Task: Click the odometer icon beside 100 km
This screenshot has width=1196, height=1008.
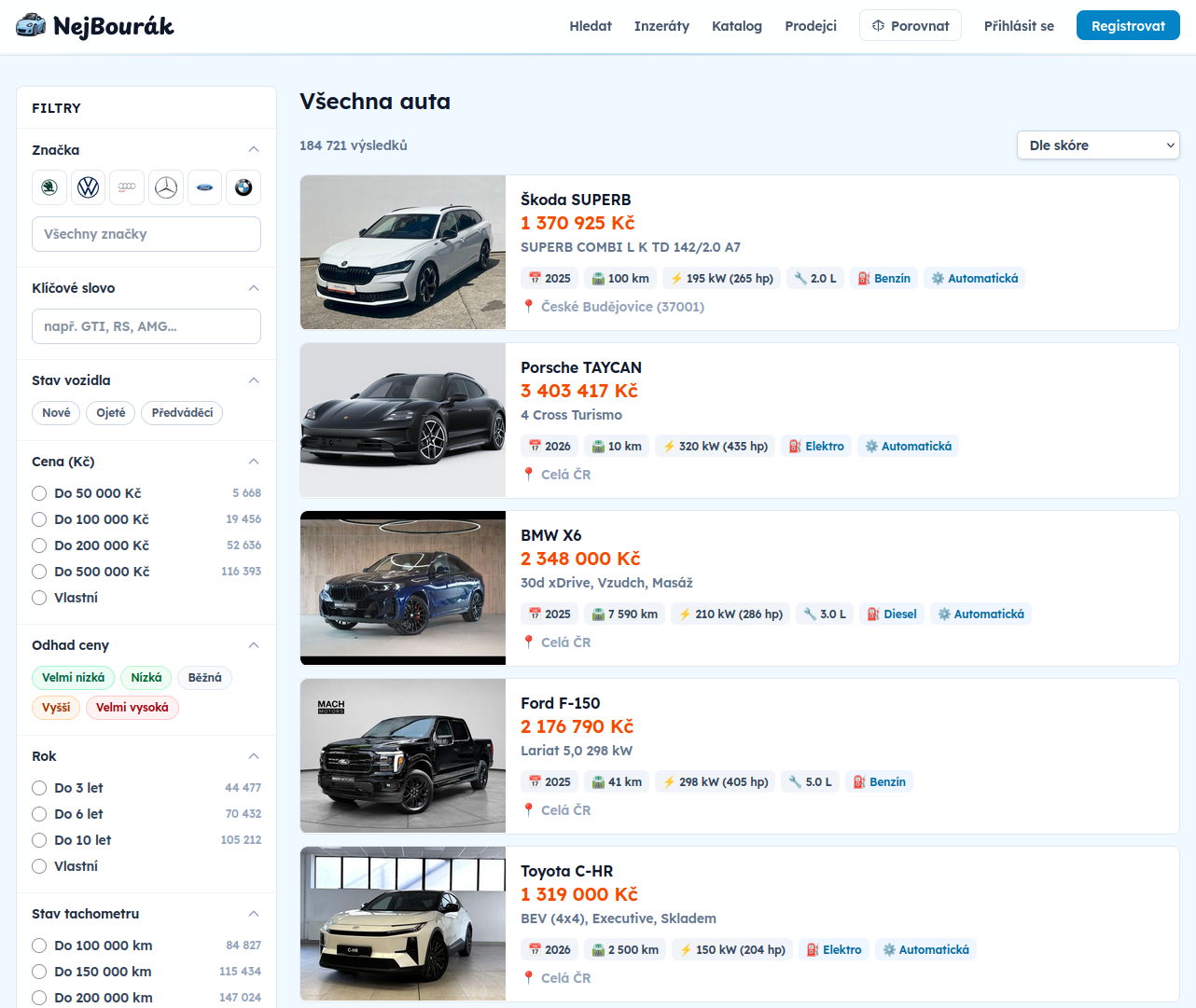Action: [598, 278]
